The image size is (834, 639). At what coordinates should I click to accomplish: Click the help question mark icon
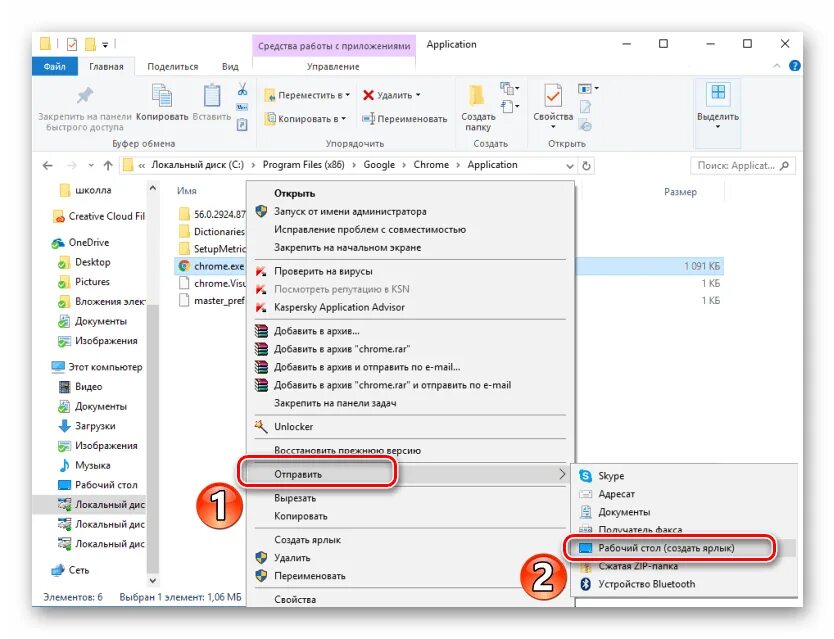[795, 66]
